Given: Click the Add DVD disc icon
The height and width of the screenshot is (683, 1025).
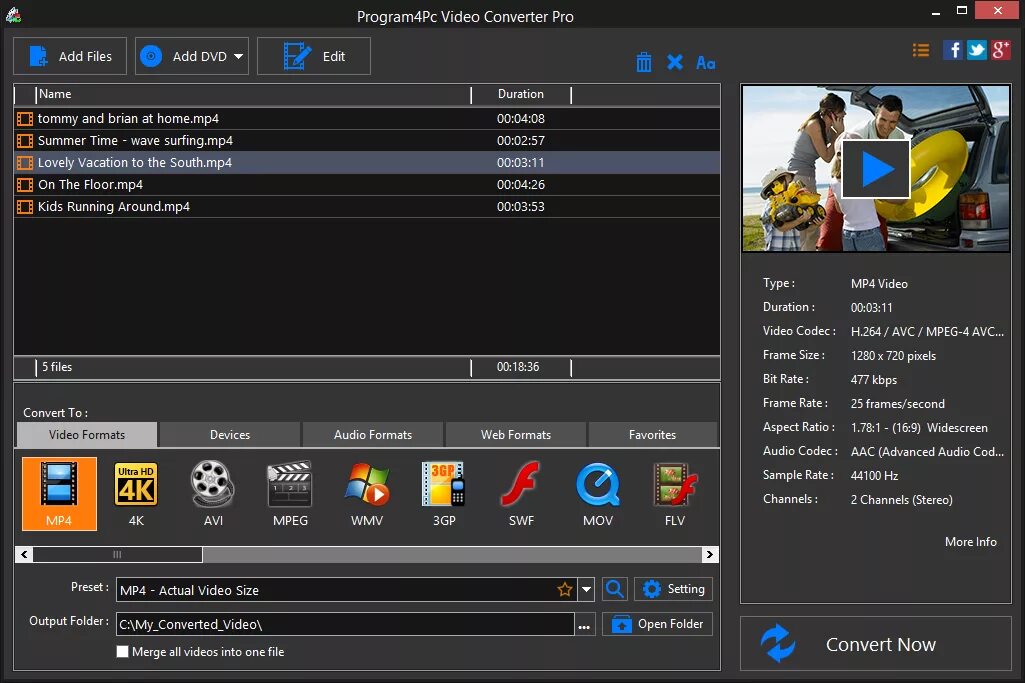Looking at the screenshot, I should [x=151, y=56].
